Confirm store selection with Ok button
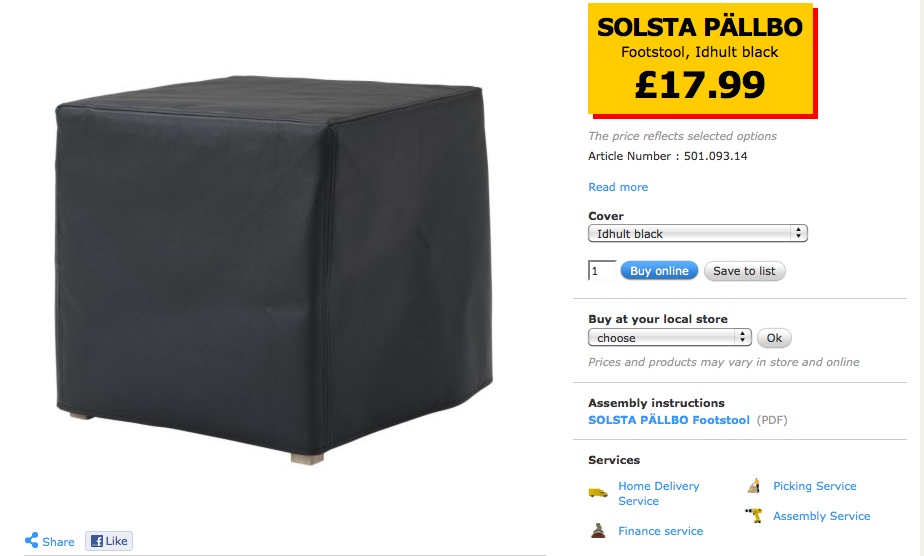This screenshot has height=556, width=924. 774,338
